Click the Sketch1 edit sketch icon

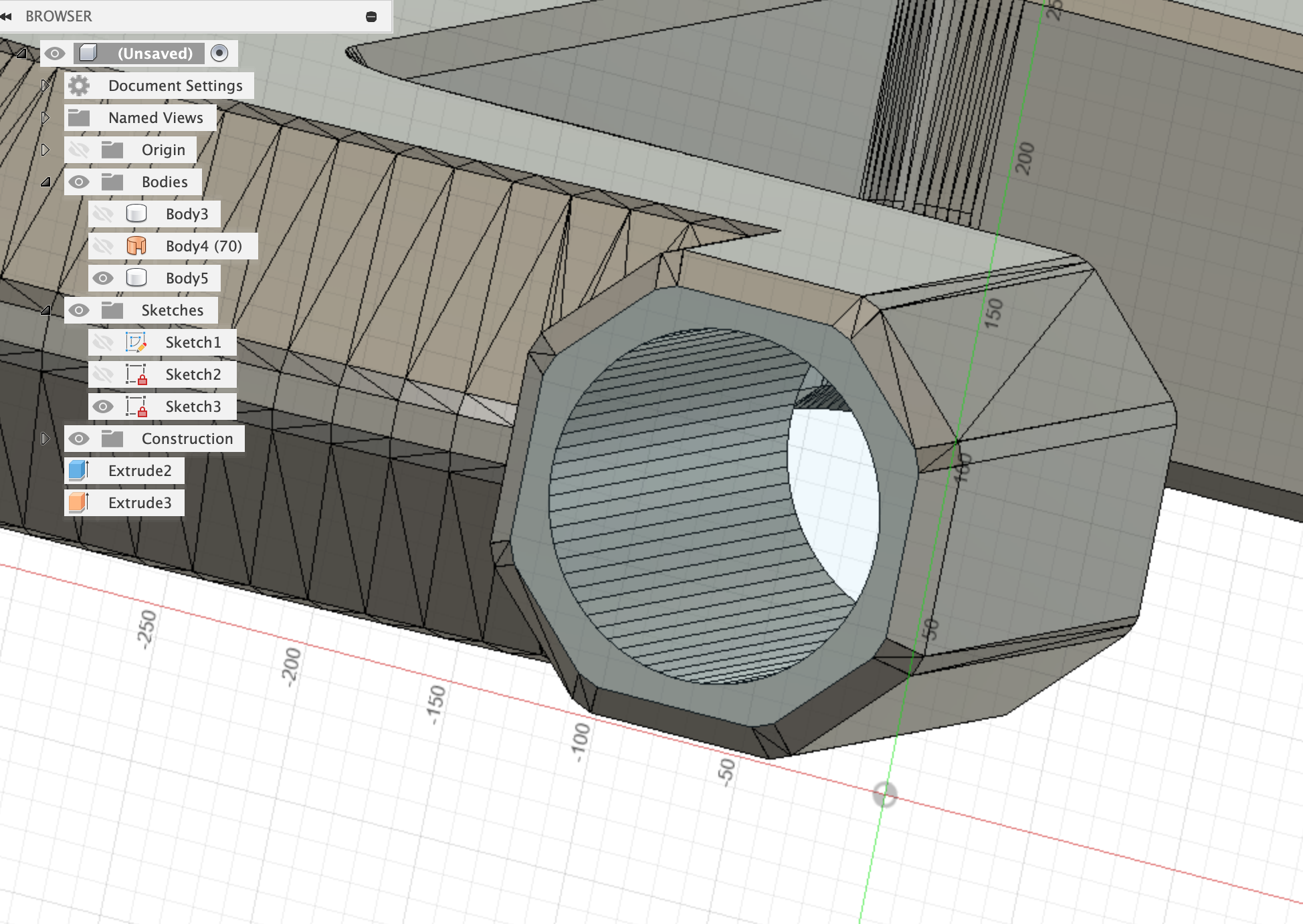pos(136,342)
